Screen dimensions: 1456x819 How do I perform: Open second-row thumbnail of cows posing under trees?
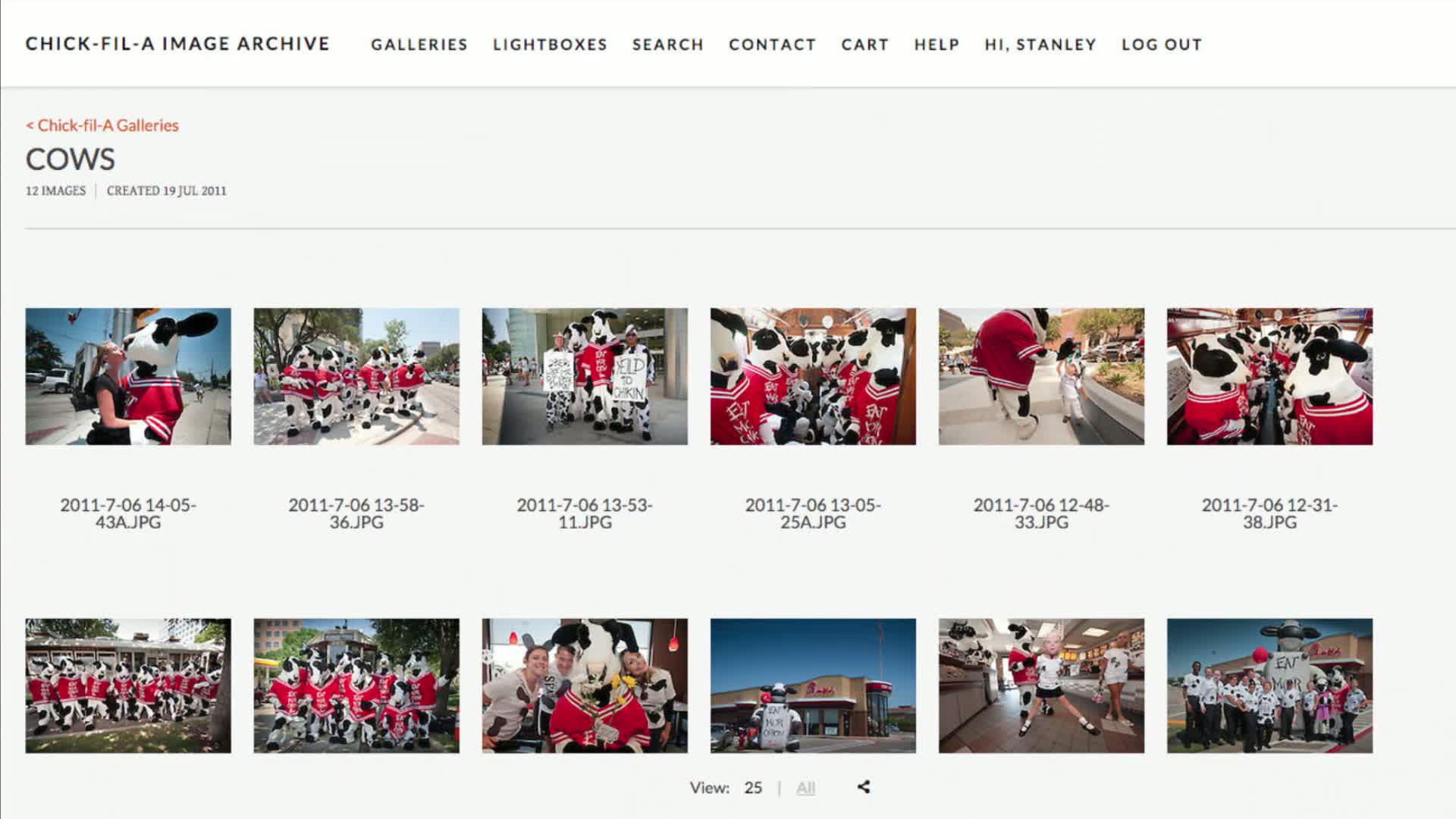click(356, 686)
